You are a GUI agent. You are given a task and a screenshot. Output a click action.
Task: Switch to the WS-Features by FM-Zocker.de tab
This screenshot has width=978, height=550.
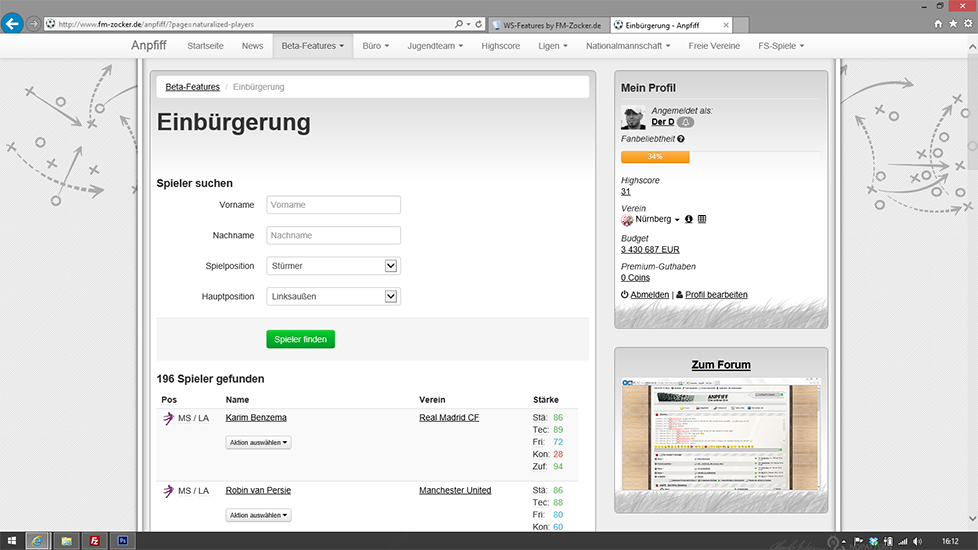551,24
